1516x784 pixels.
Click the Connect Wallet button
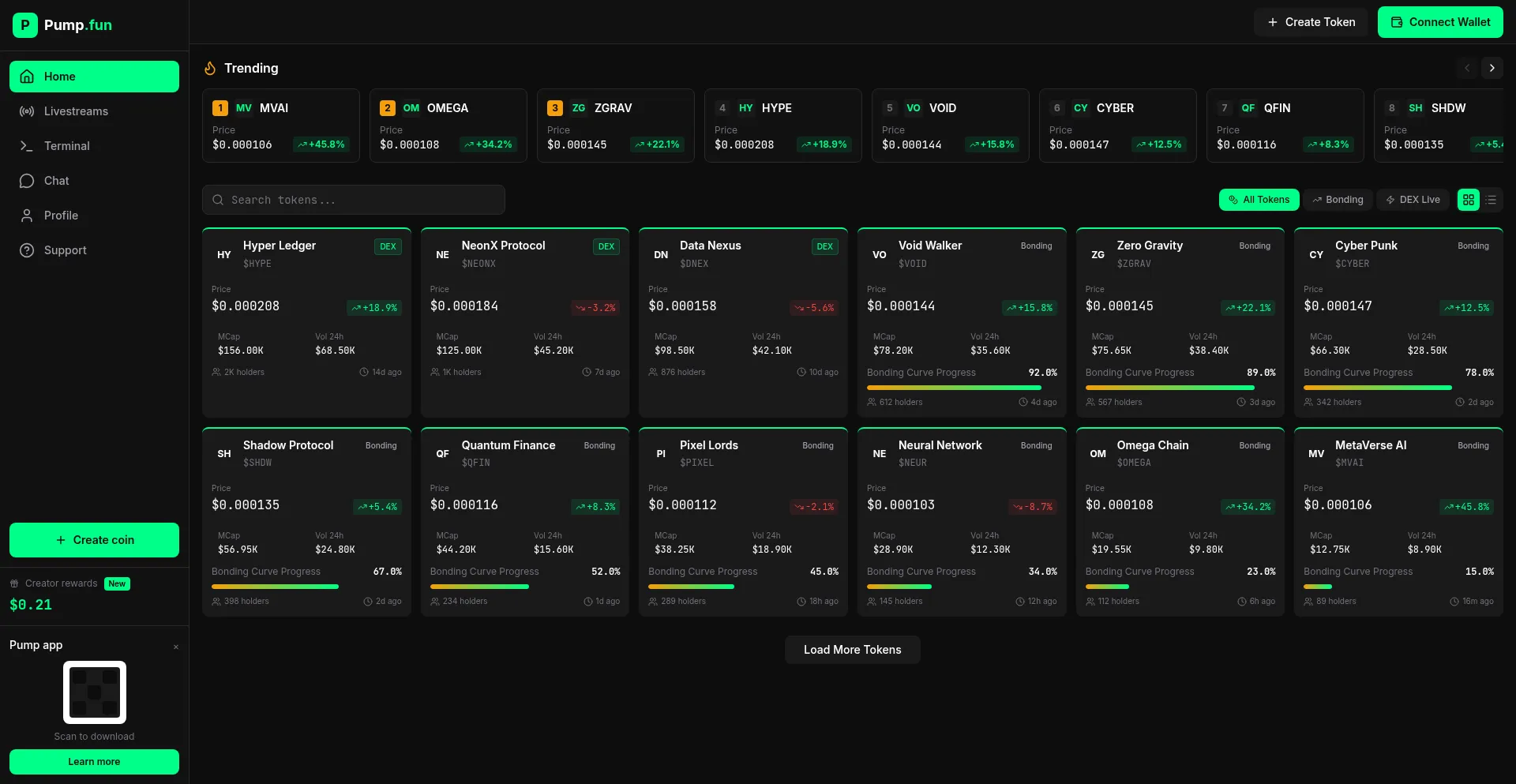tap(1439, 22)
